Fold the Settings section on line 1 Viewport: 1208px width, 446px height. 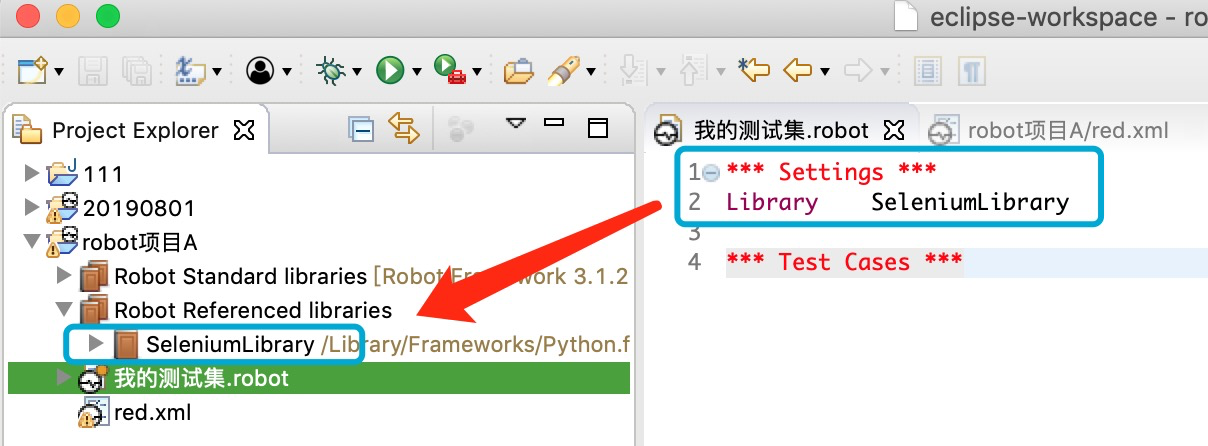click(711, 173)
